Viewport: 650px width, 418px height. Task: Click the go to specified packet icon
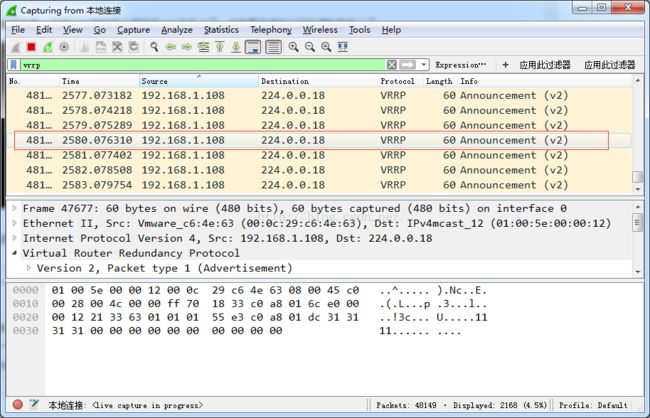pos(203,47)
